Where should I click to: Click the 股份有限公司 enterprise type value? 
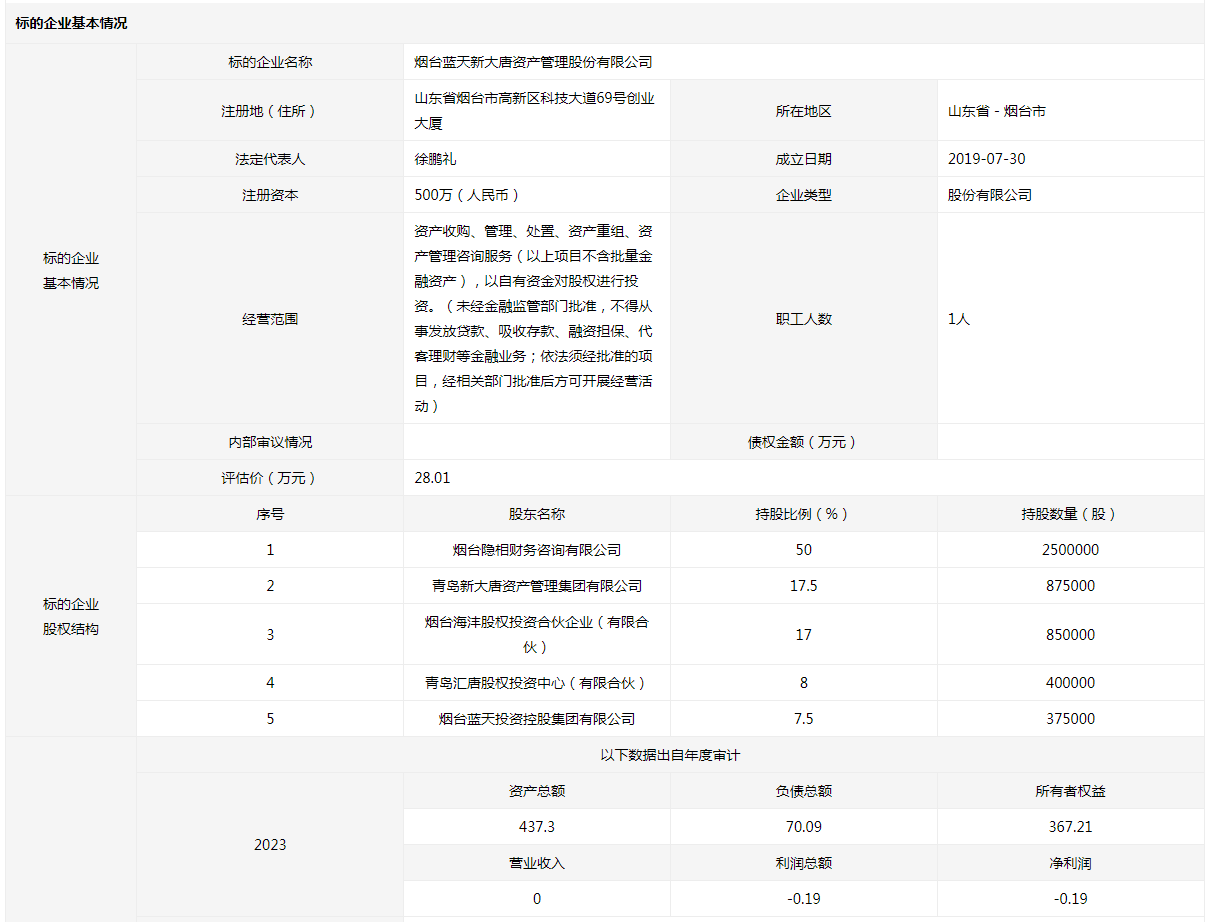989,195
